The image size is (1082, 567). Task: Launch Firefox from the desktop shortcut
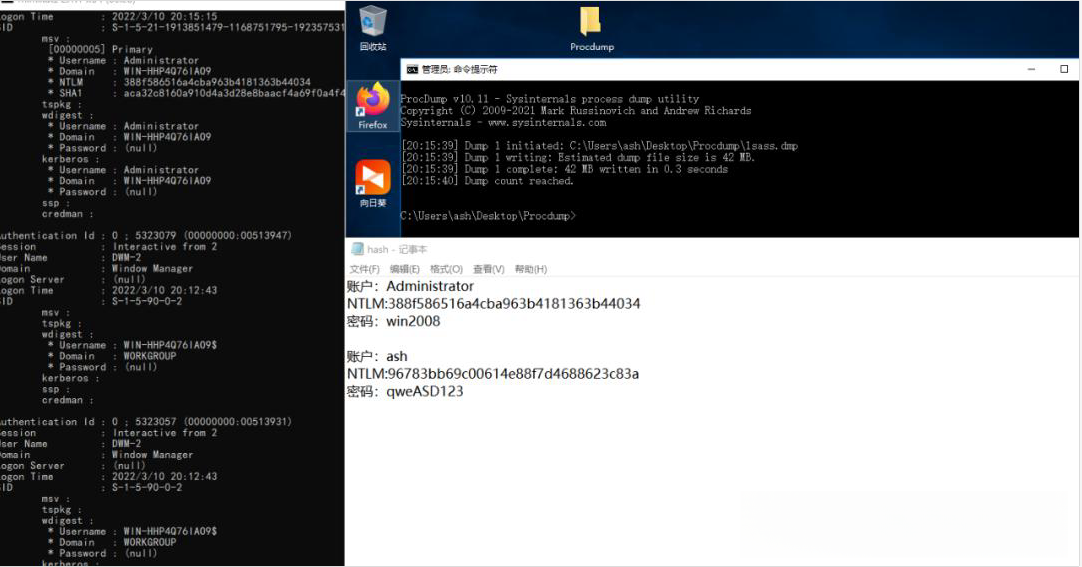click(x=373, y=106)
